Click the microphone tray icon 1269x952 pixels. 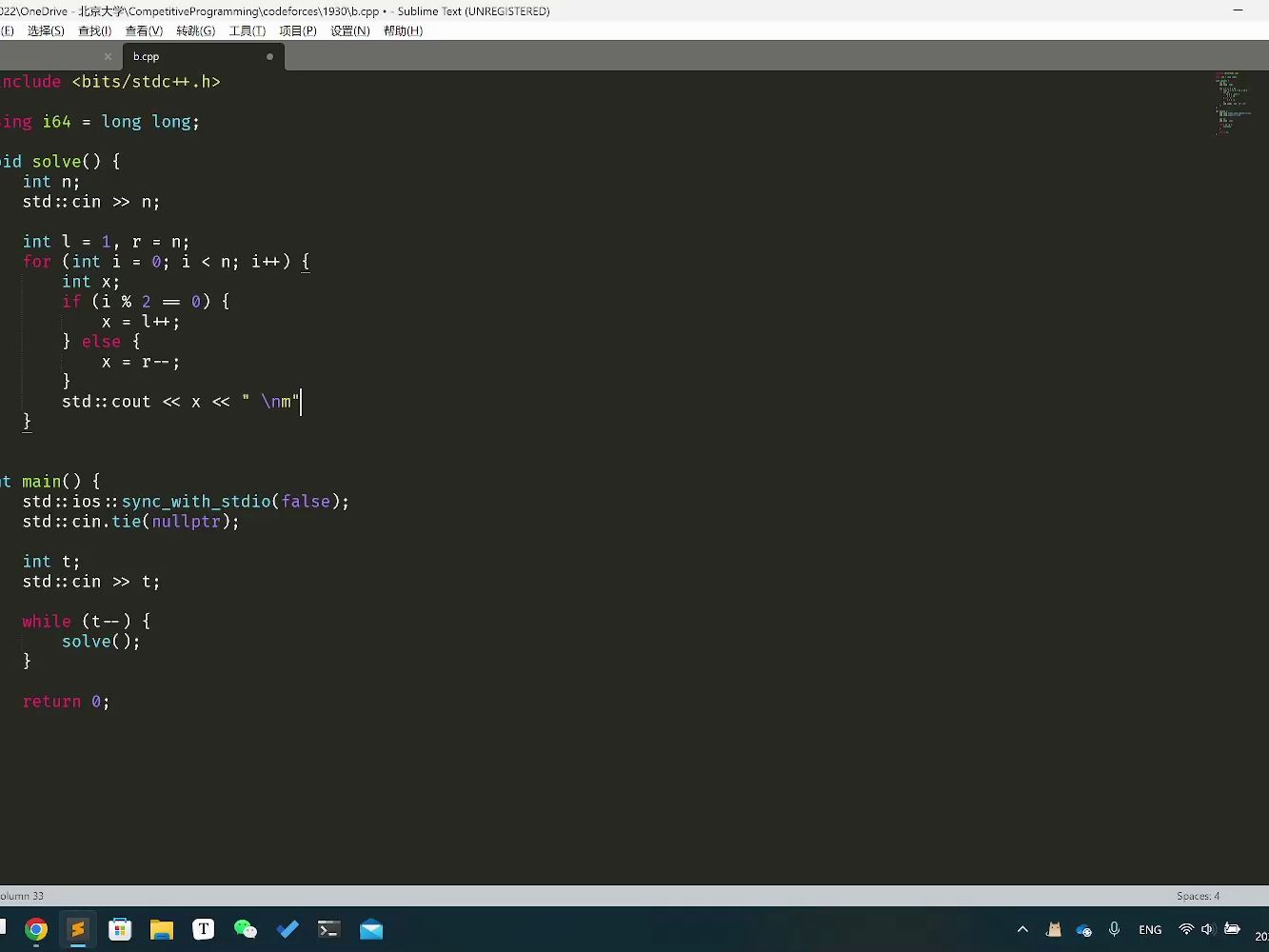pos(1114,930)
